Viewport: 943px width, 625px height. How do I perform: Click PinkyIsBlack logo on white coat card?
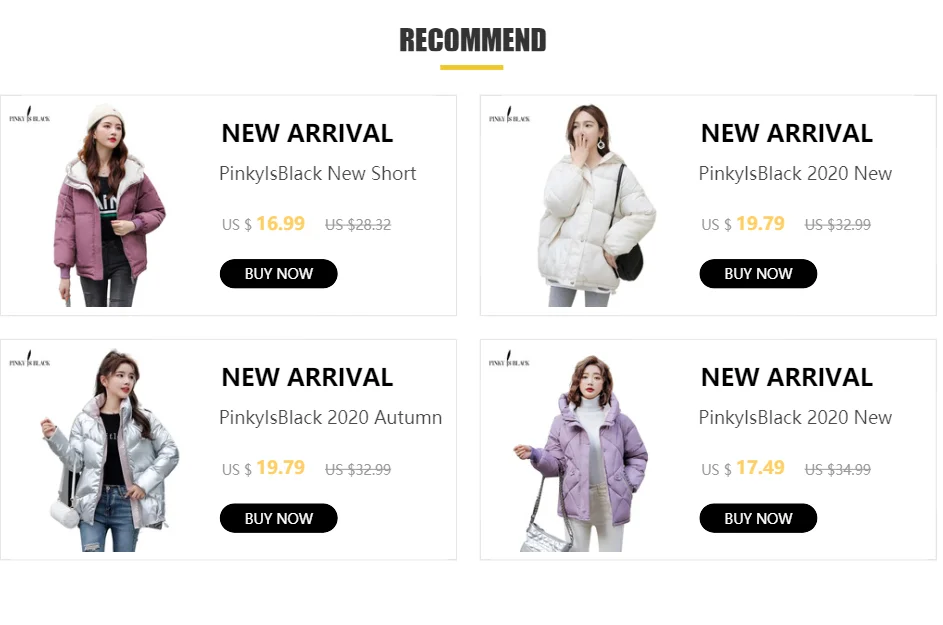pyautogui.click(x=509, y=115)
